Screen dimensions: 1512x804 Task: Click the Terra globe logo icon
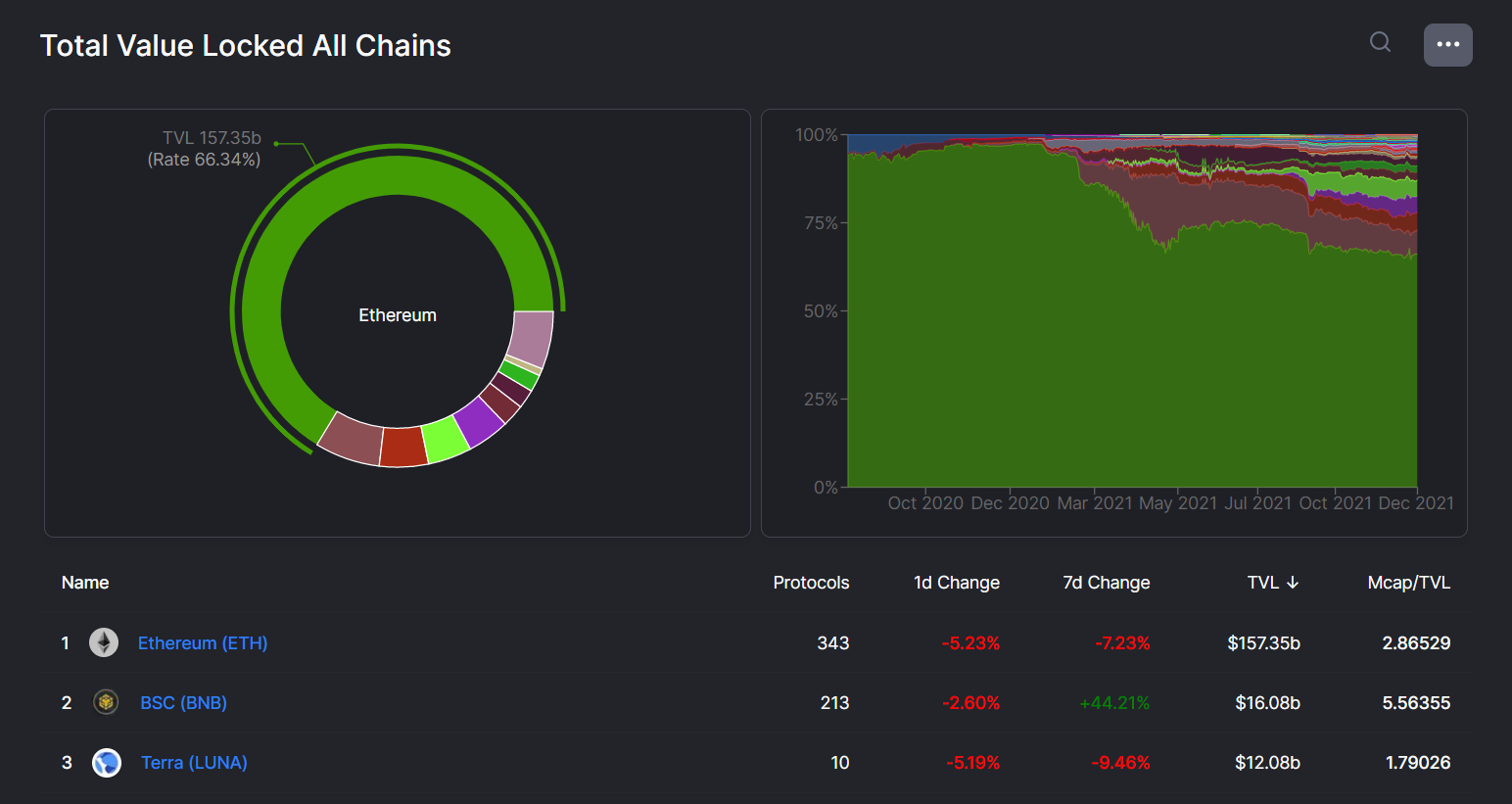106,762
